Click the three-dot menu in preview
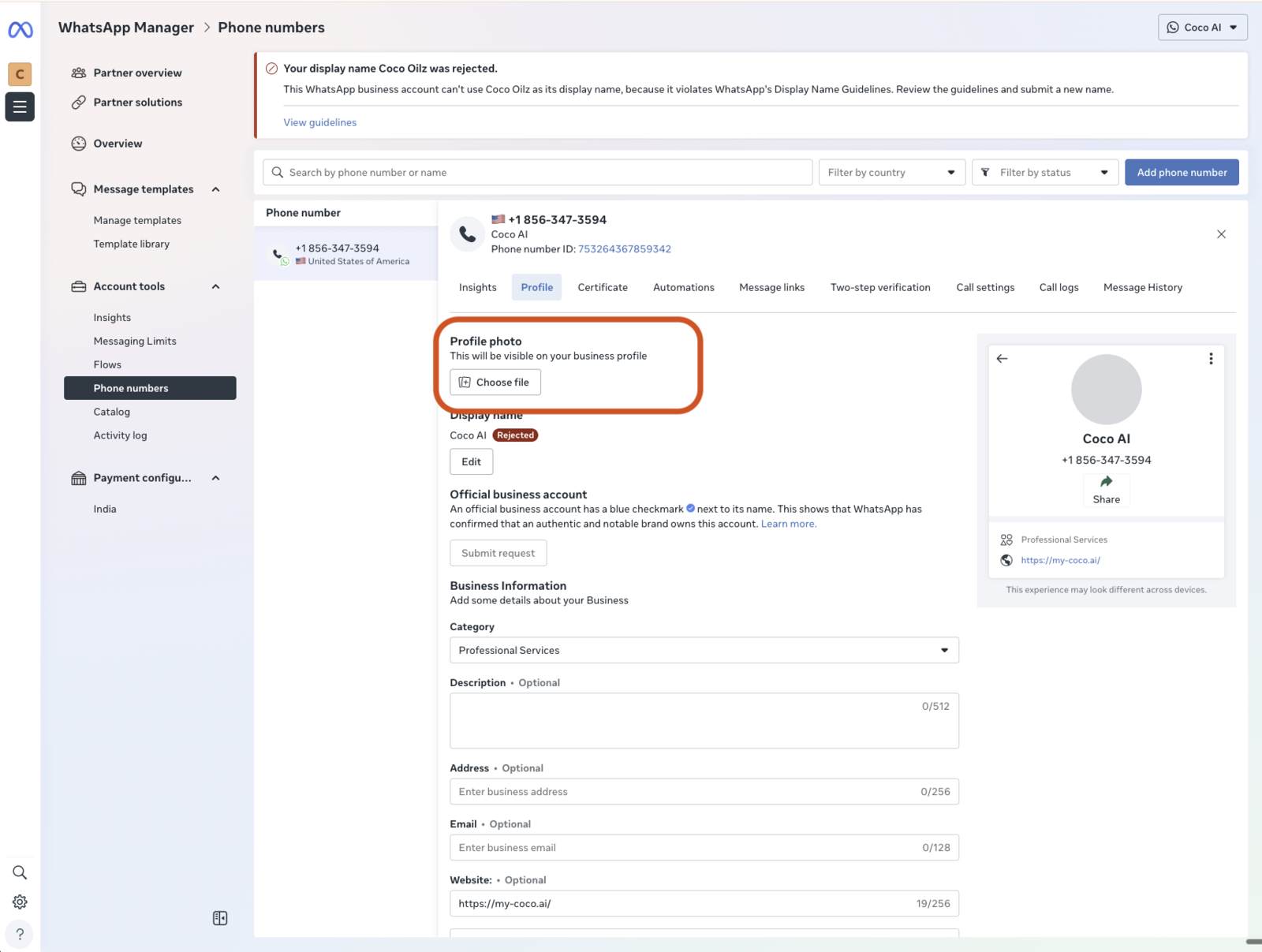This screenshot has width=1262, height=952. [1211, 359]
